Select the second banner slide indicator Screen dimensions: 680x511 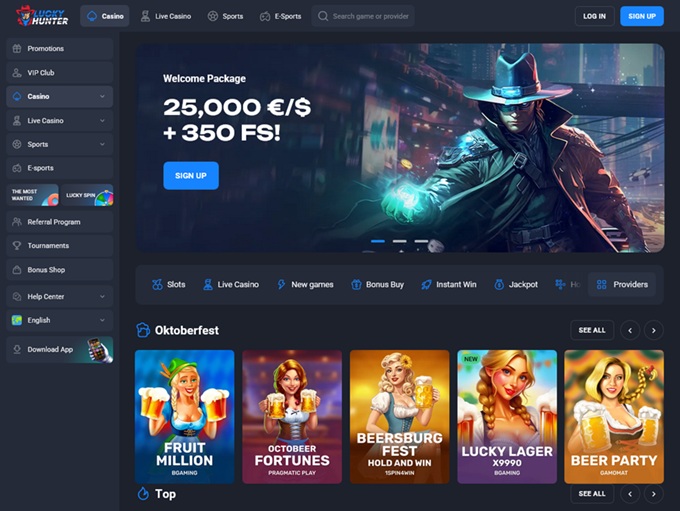400,241
